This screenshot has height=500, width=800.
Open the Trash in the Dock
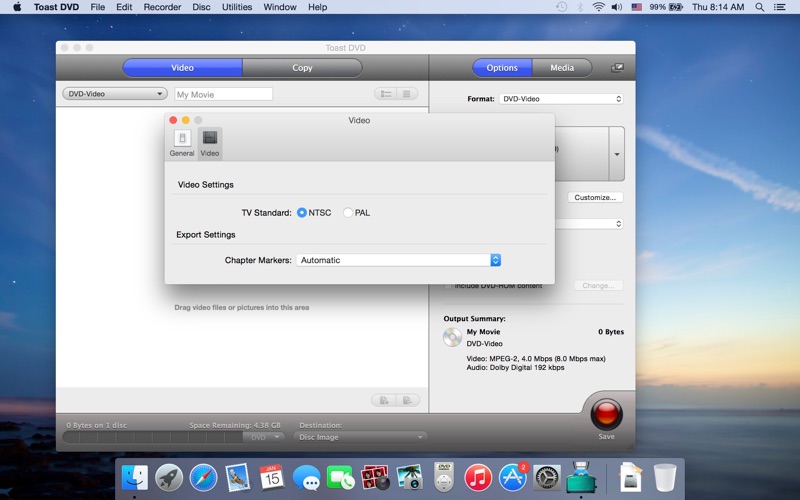tap(665, 478)
